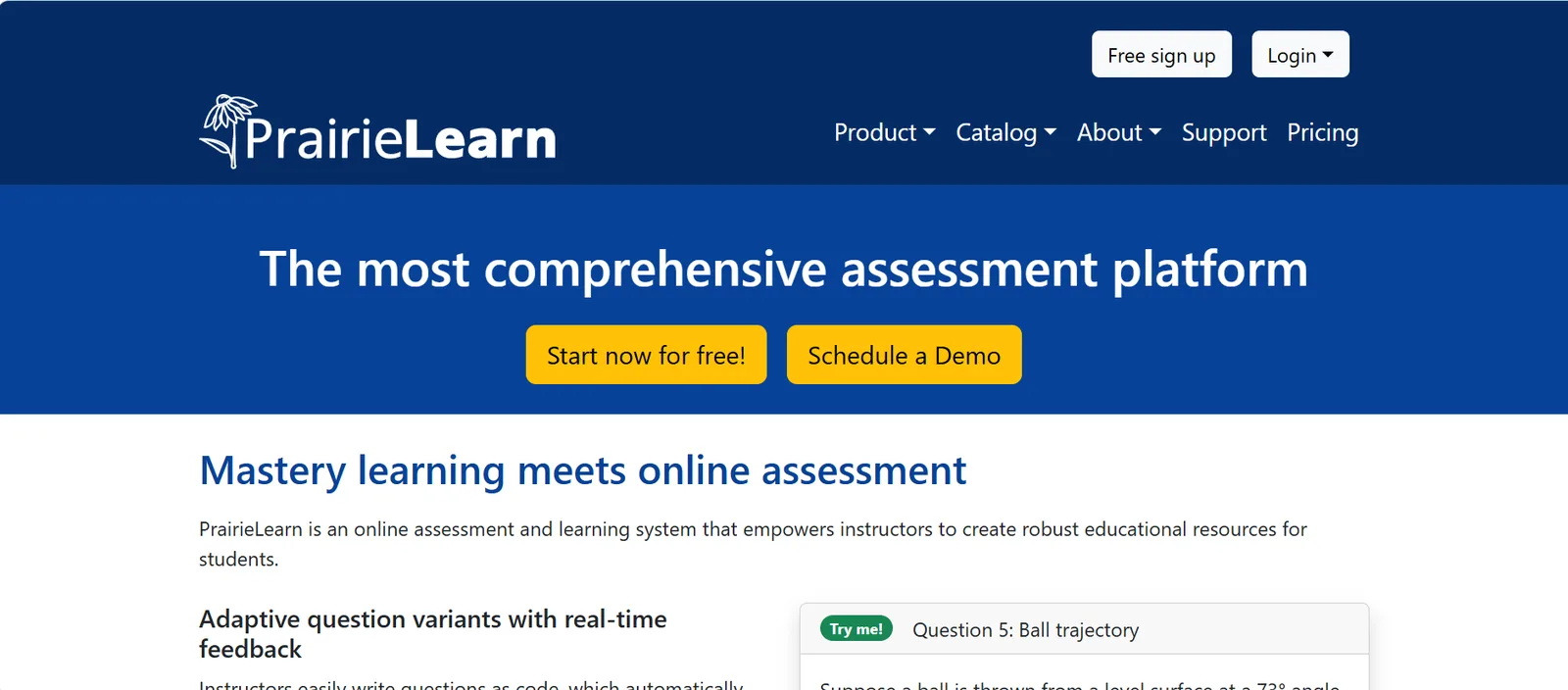Expand the About menu
Viewport: 1568px width, 690px height.
pyautogui.click(x=1118, y=132)
